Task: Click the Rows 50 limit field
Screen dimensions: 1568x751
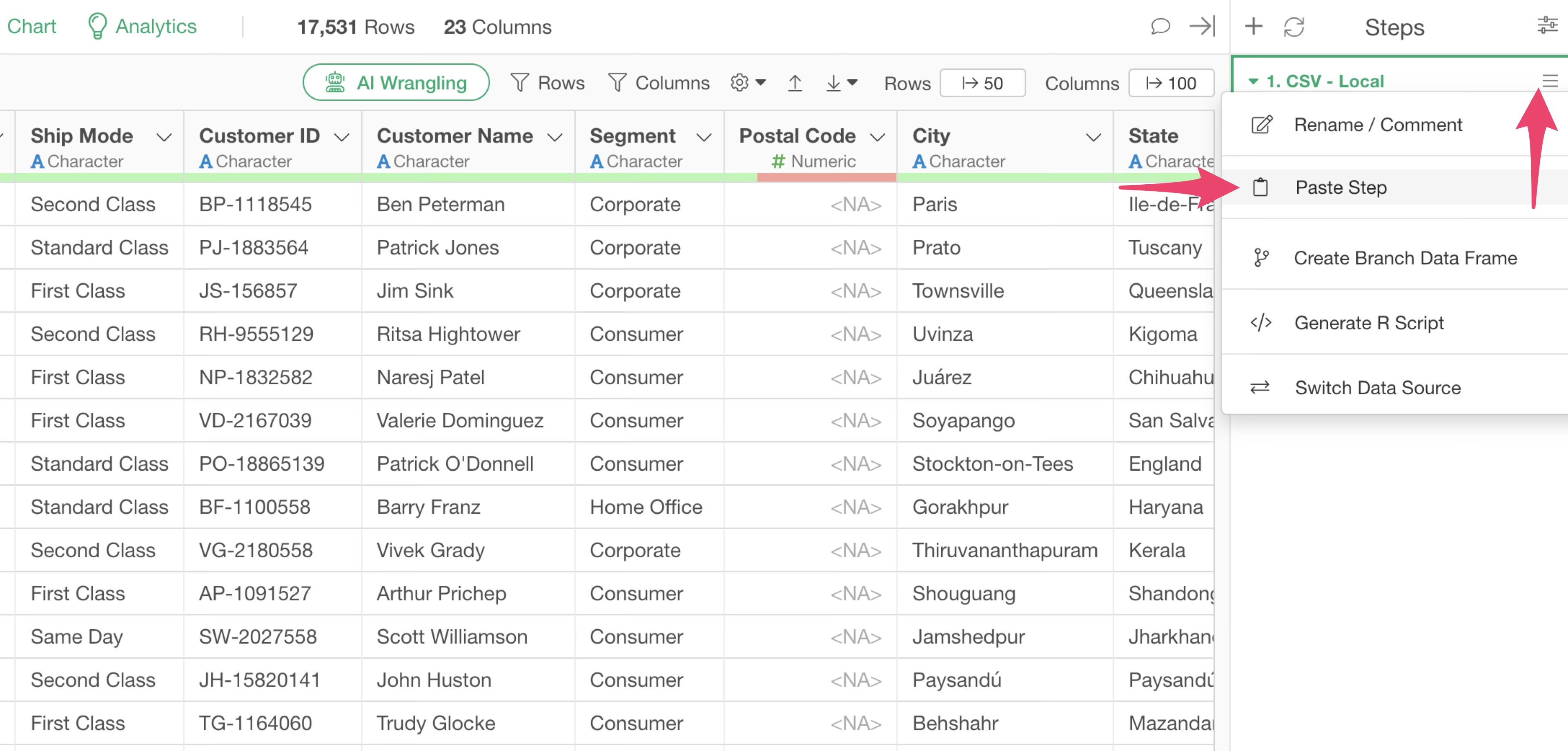Action: pos(982,83)
